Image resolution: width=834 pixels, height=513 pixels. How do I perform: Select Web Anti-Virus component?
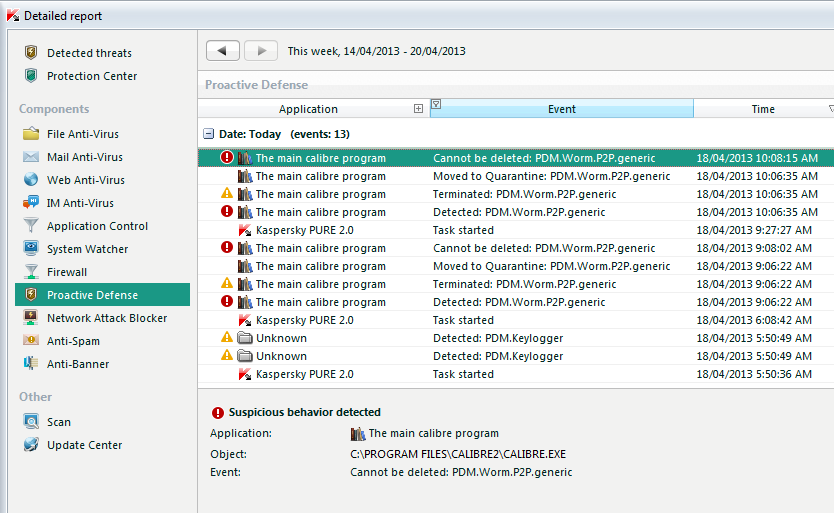[x=86, y=180]
